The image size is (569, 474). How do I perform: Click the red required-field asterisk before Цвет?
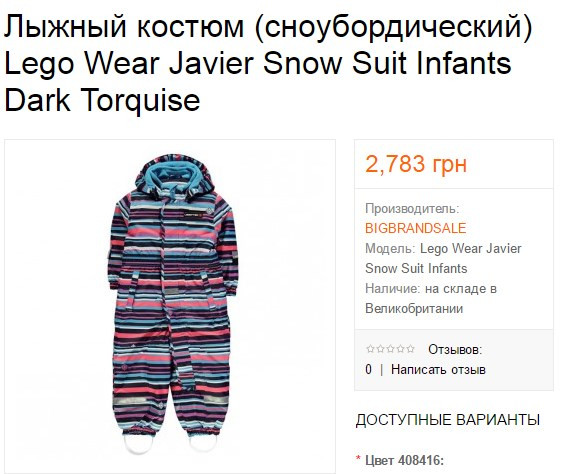pyautogui.click(x=359, y=458)
